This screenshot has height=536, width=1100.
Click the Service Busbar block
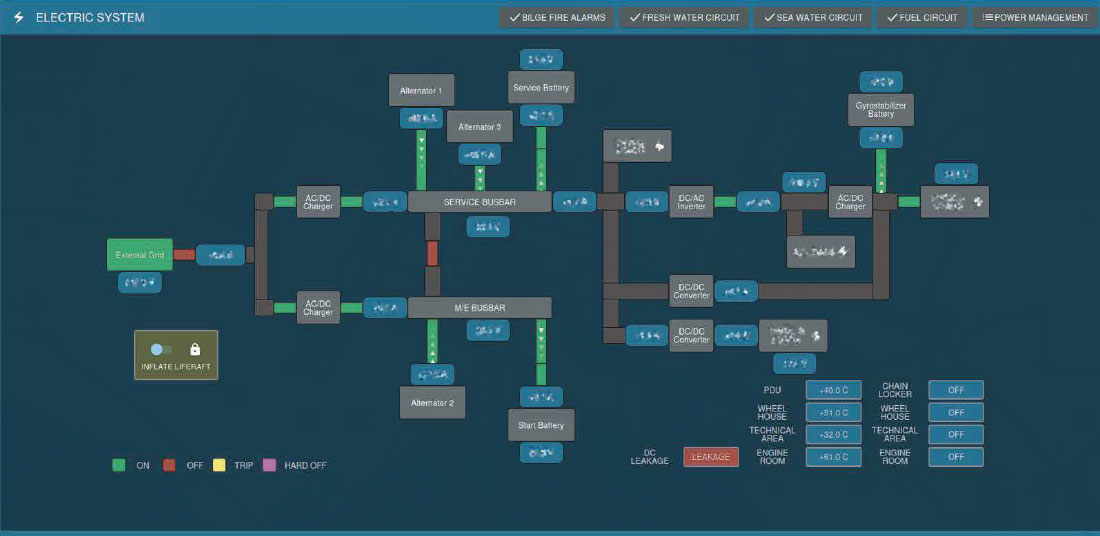480,202
